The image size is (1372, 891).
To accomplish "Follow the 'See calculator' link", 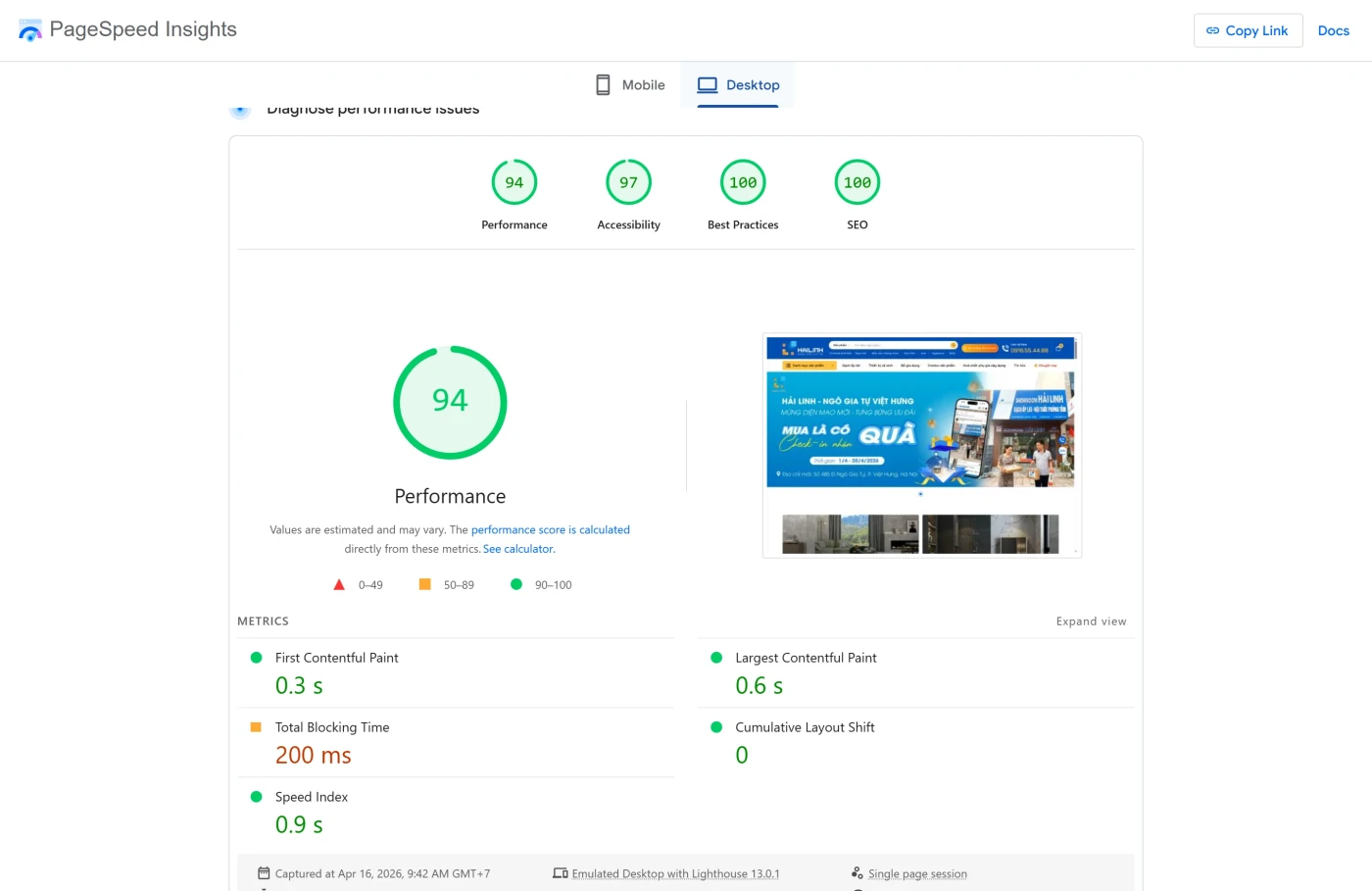I will point(518,549).
